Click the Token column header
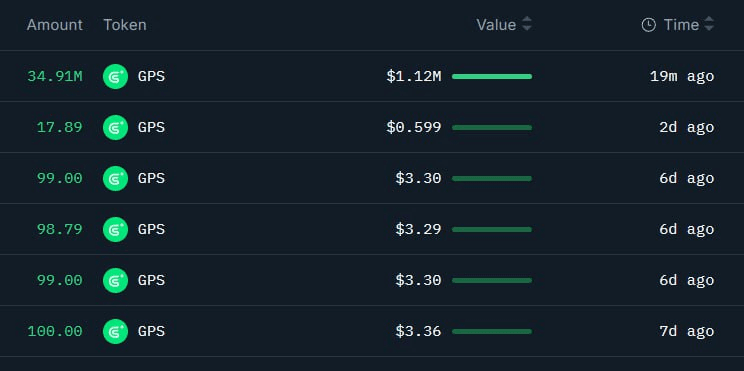 125,25
